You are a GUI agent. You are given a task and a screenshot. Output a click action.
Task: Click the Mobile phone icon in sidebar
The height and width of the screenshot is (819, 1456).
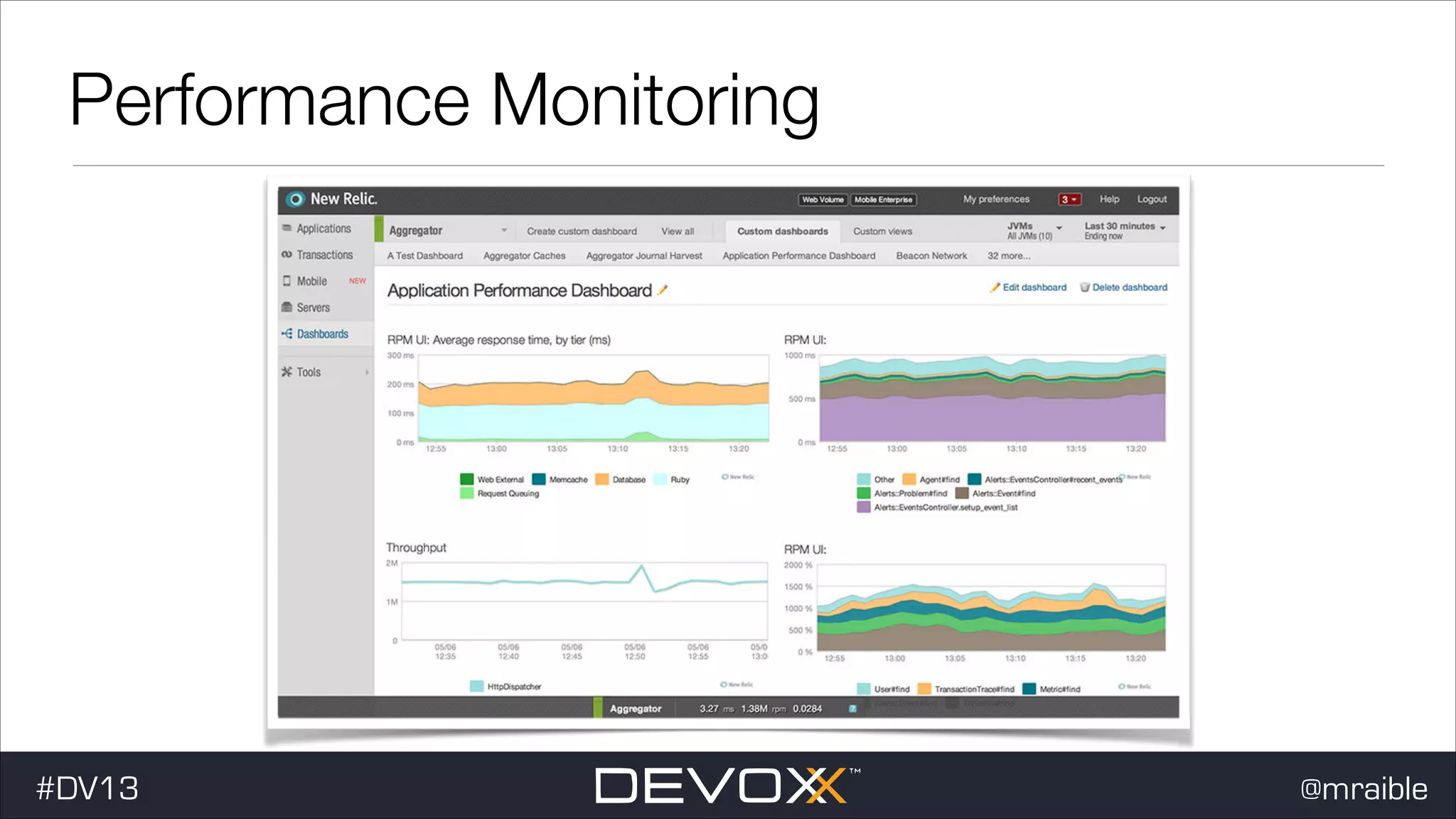click(x=287, y=281)
